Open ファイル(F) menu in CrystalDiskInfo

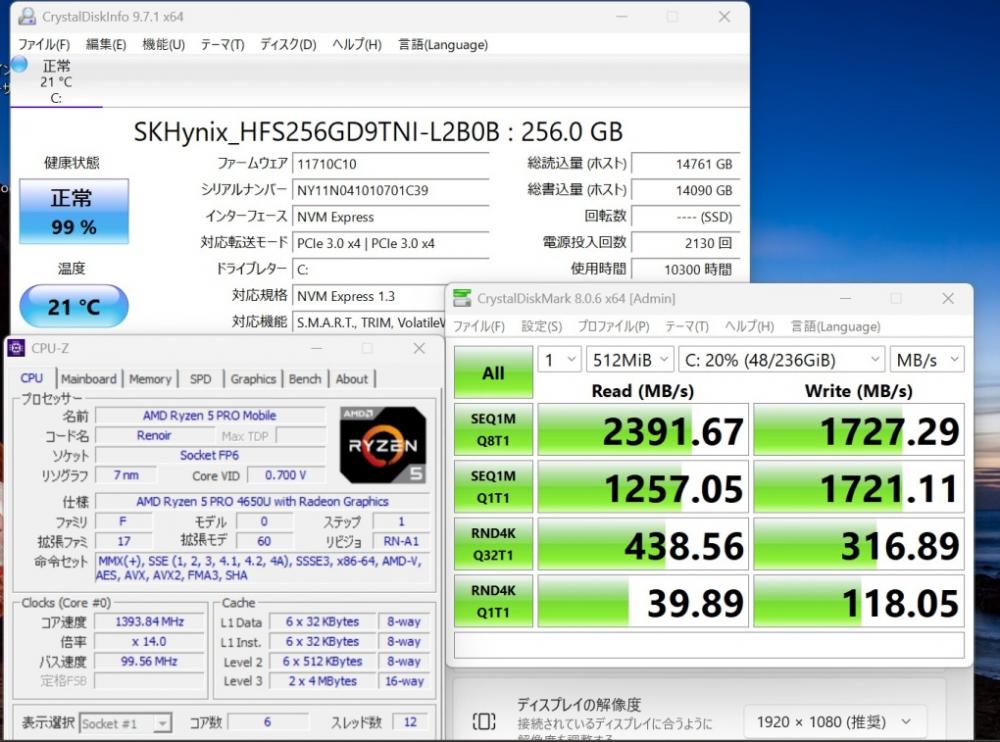tap(44, 45)
